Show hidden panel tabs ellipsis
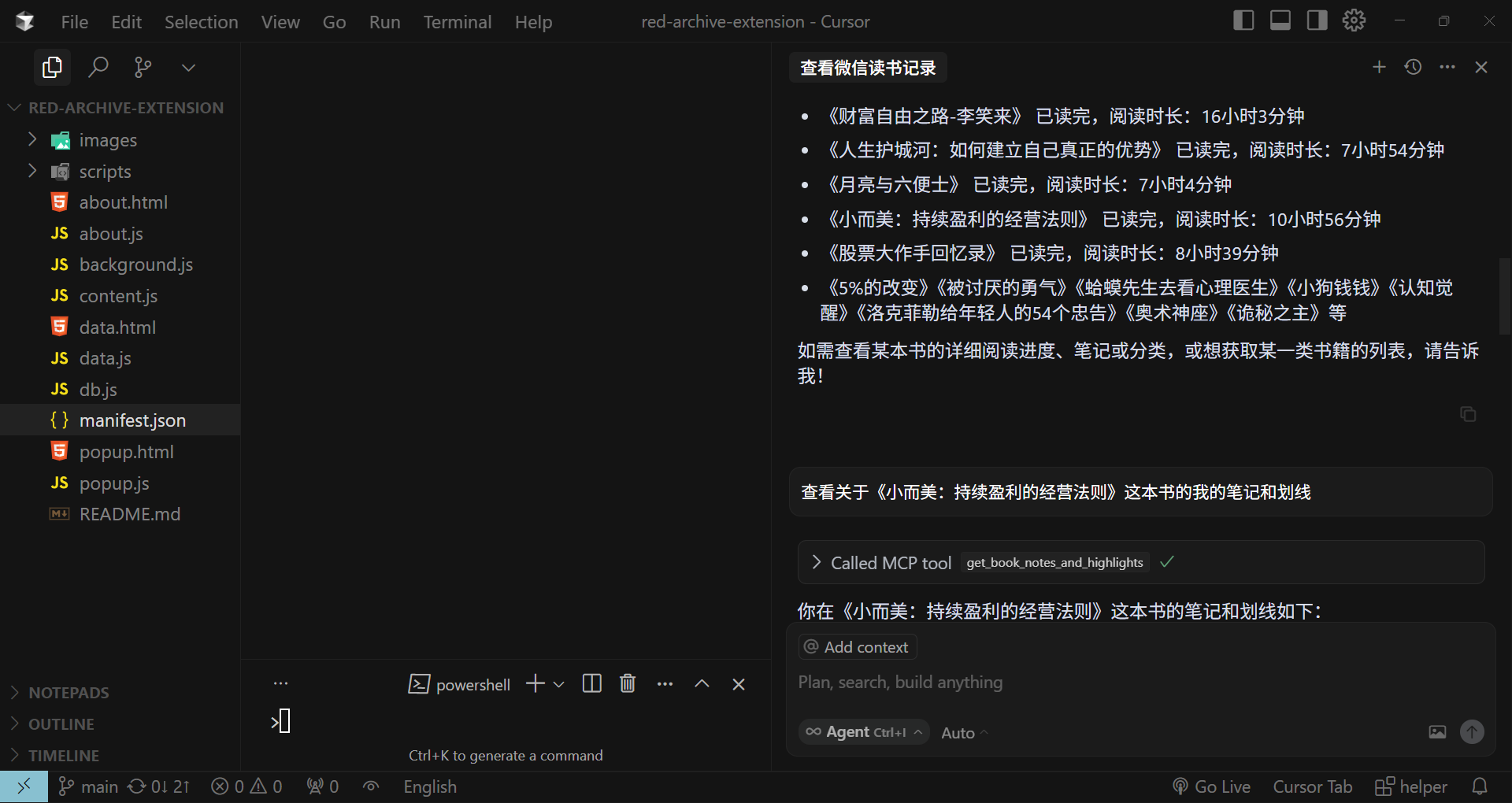This screenshot has height=803, width=1512. click(x=280, y=683)
